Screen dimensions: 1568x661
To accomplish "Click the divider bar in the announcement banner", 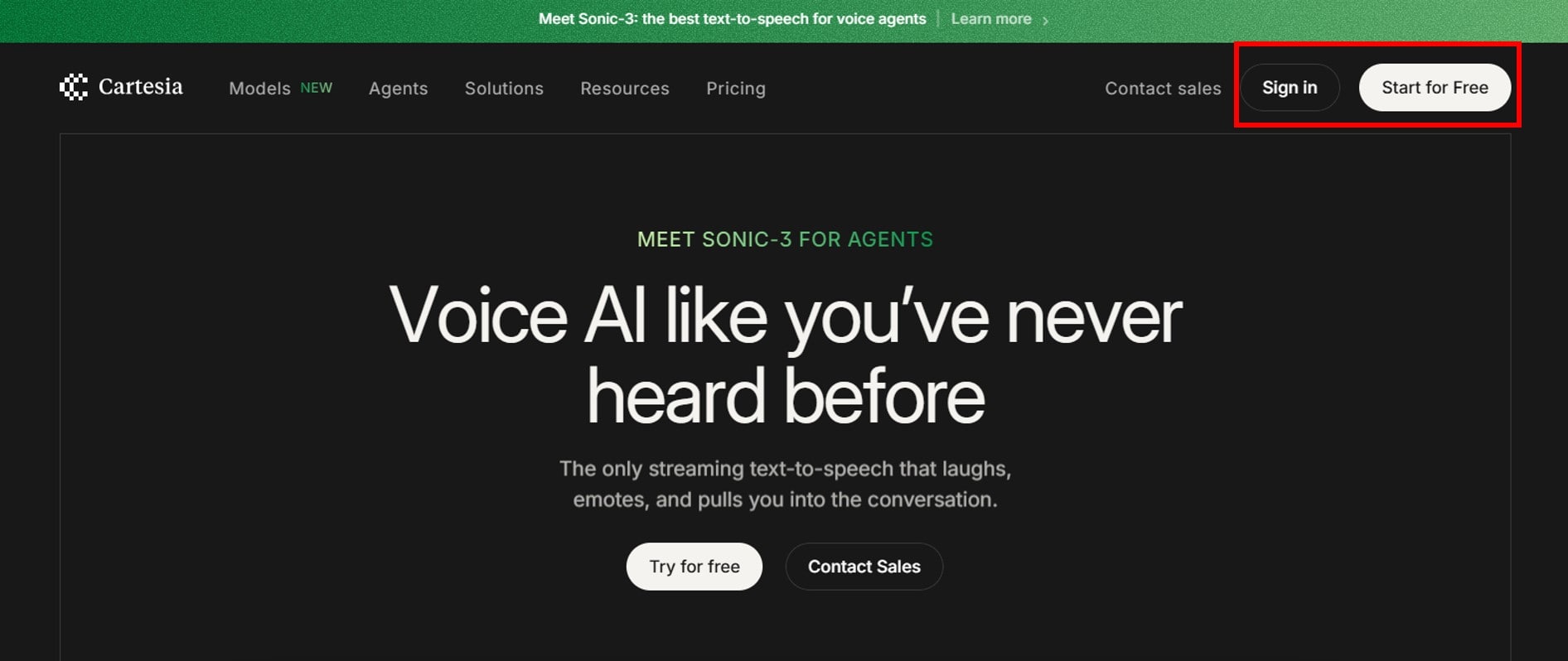I will pos(938,19).
